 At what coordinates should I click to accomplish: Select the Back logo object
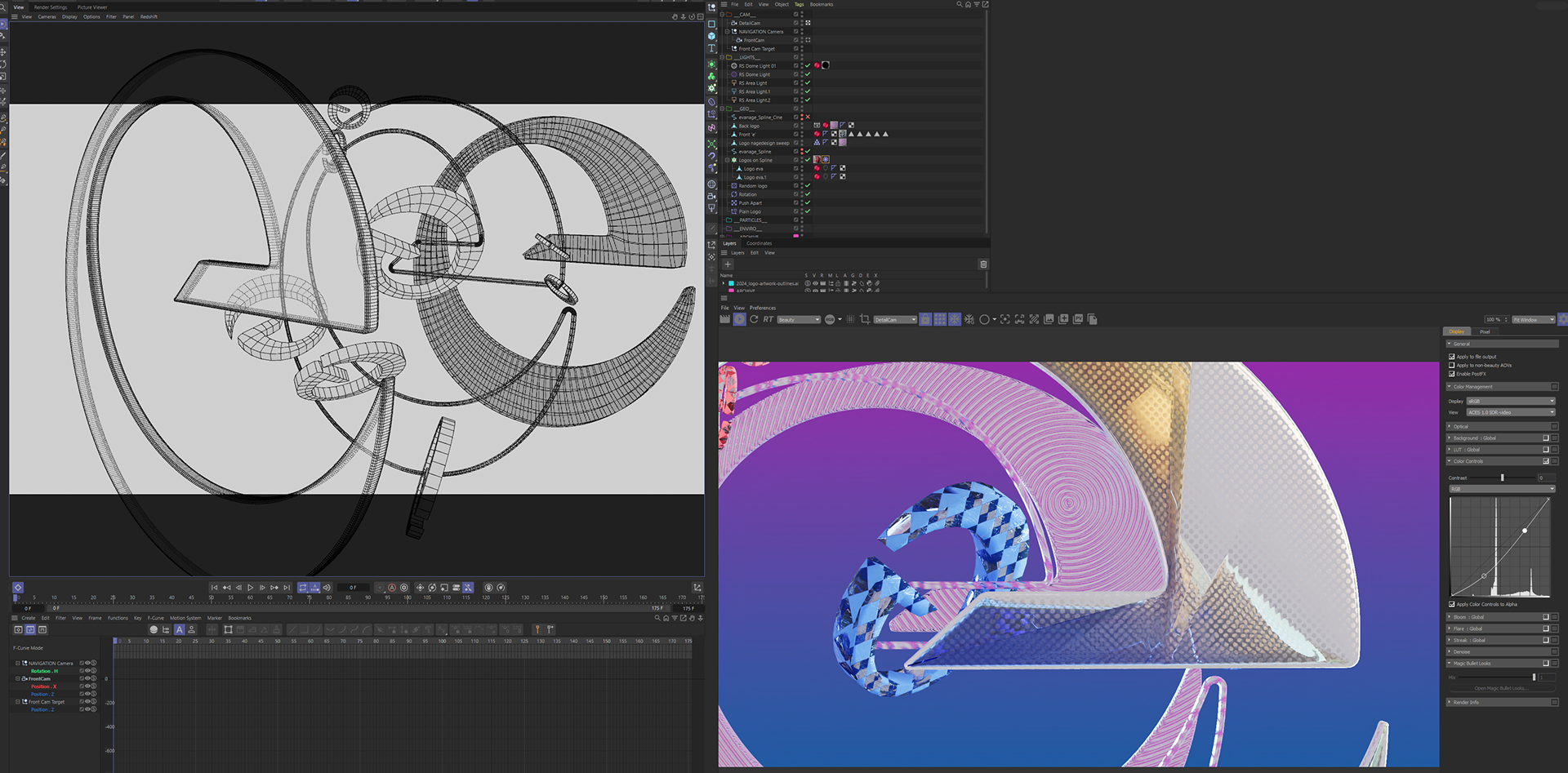pyautogui.click(x=749, y=126)
